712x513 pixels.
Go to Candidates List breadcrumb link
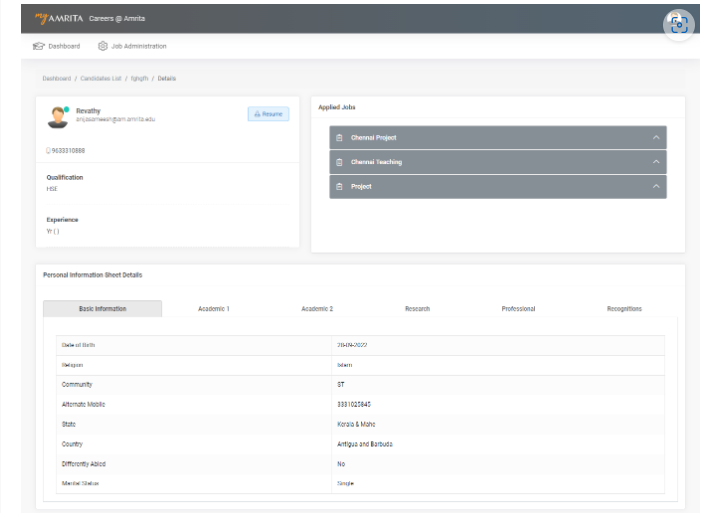click(x=101, y=79)
